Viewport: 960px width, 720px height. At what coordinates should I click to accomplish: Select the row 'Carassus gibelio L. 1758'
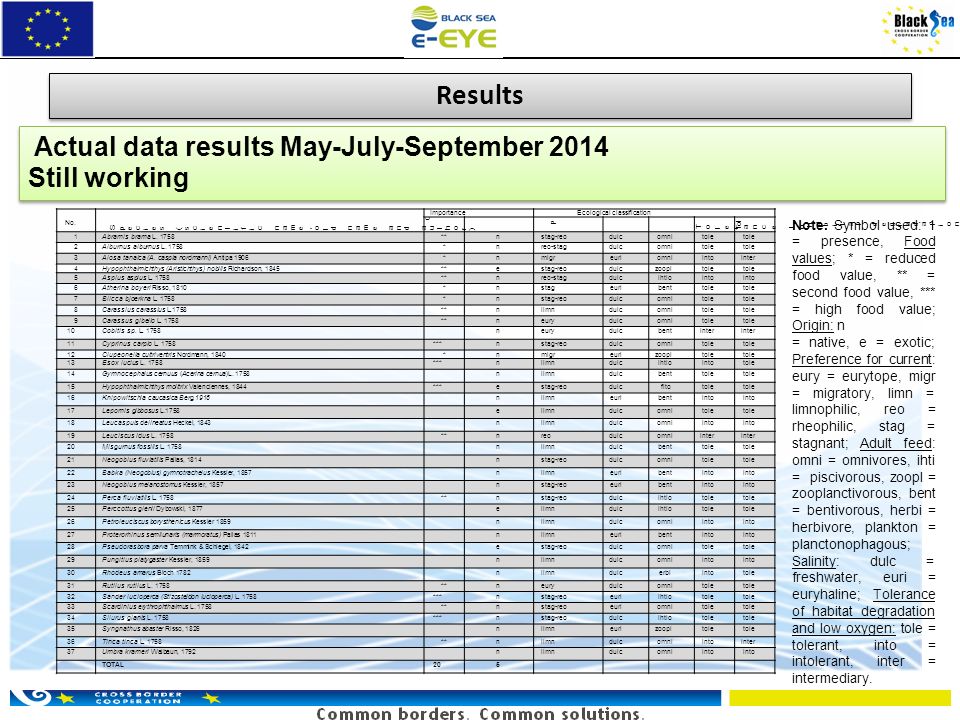[416, 320]
